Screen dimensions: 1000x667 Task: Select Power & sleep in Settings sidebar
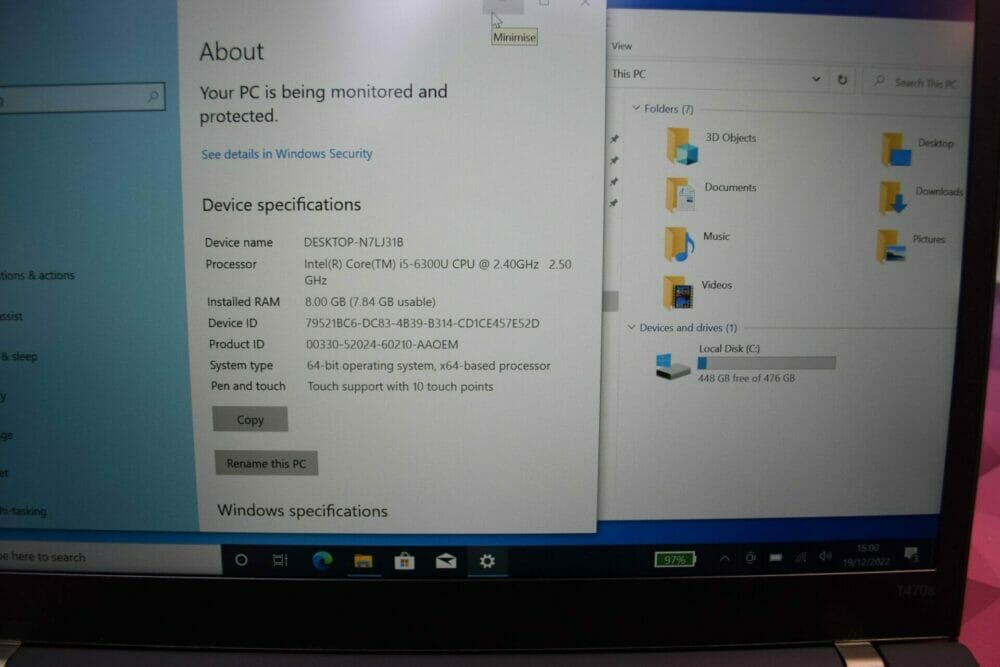(x=19, y=356)
